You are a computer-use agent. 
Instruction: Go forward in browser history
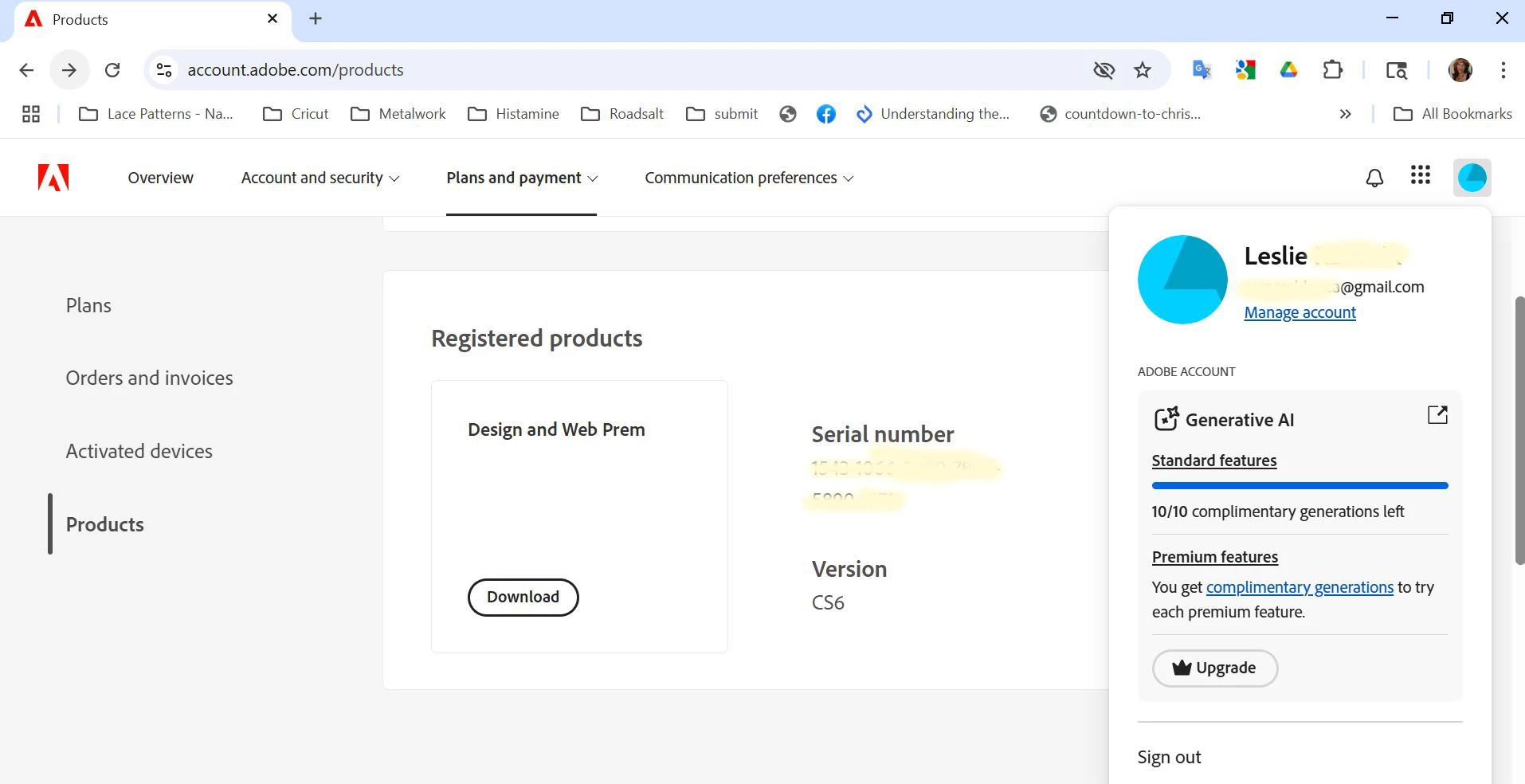[69, 70]
